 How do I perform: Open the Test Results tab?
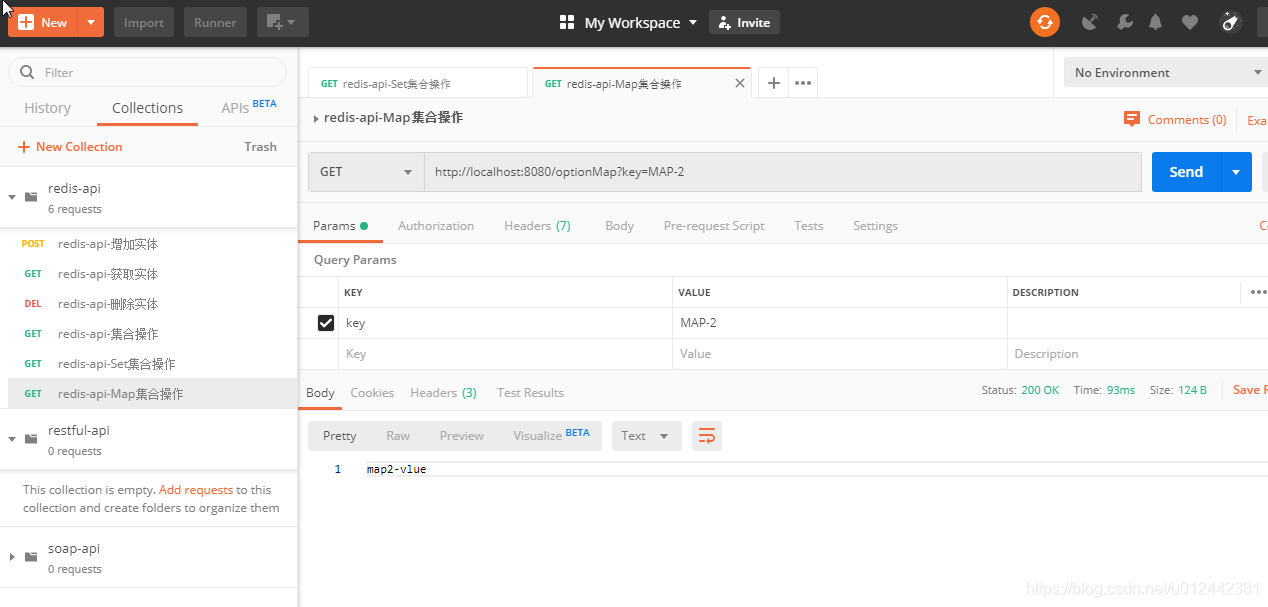[x=530, y=392]
